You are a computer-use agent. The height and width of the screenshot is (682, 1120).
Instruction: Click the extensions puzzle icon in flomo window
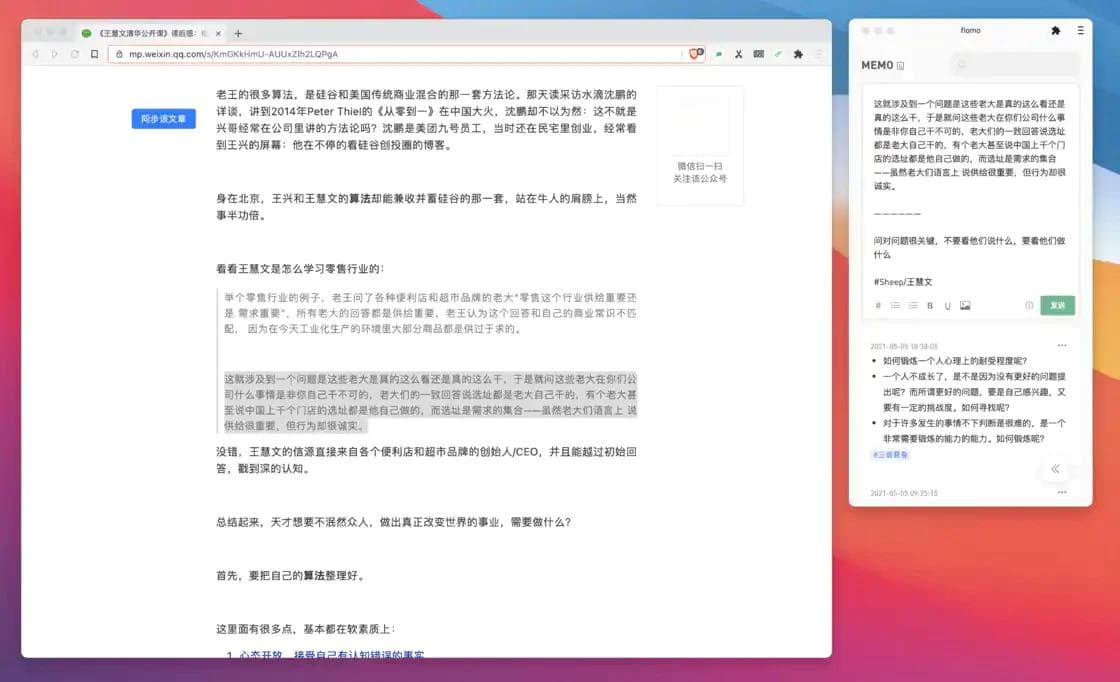pos(1056,31)
